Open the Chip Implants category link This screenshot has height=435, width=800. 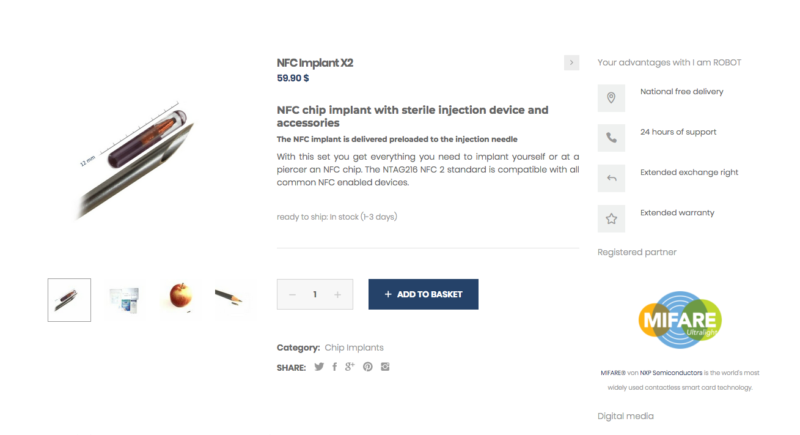pyautogui.click(x=354, y=348)
